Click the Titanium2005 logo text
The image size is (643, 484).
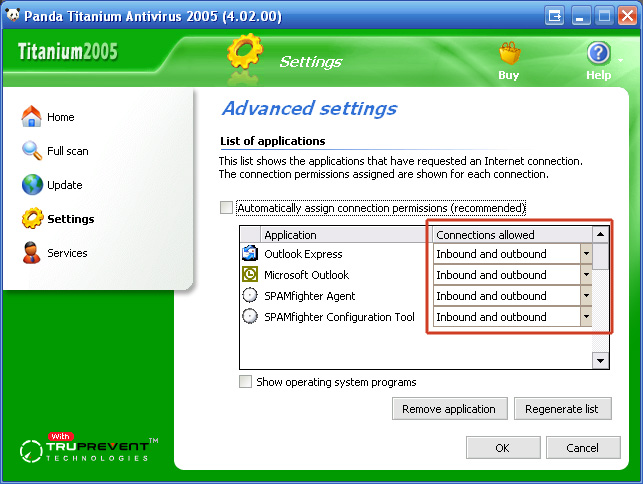coord(68,52)
